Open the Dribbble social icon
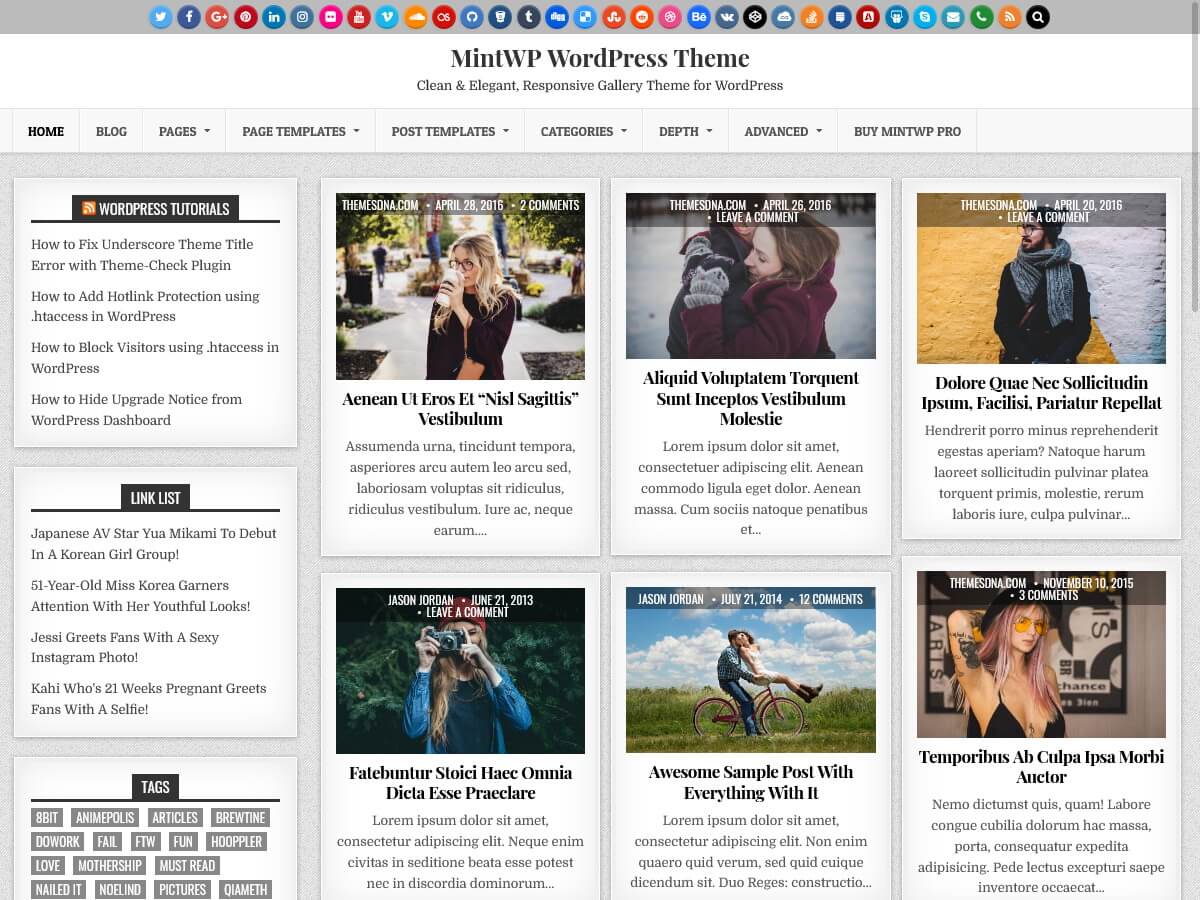Viewport: 1200px width, 900px height. [x=670, y=17]
